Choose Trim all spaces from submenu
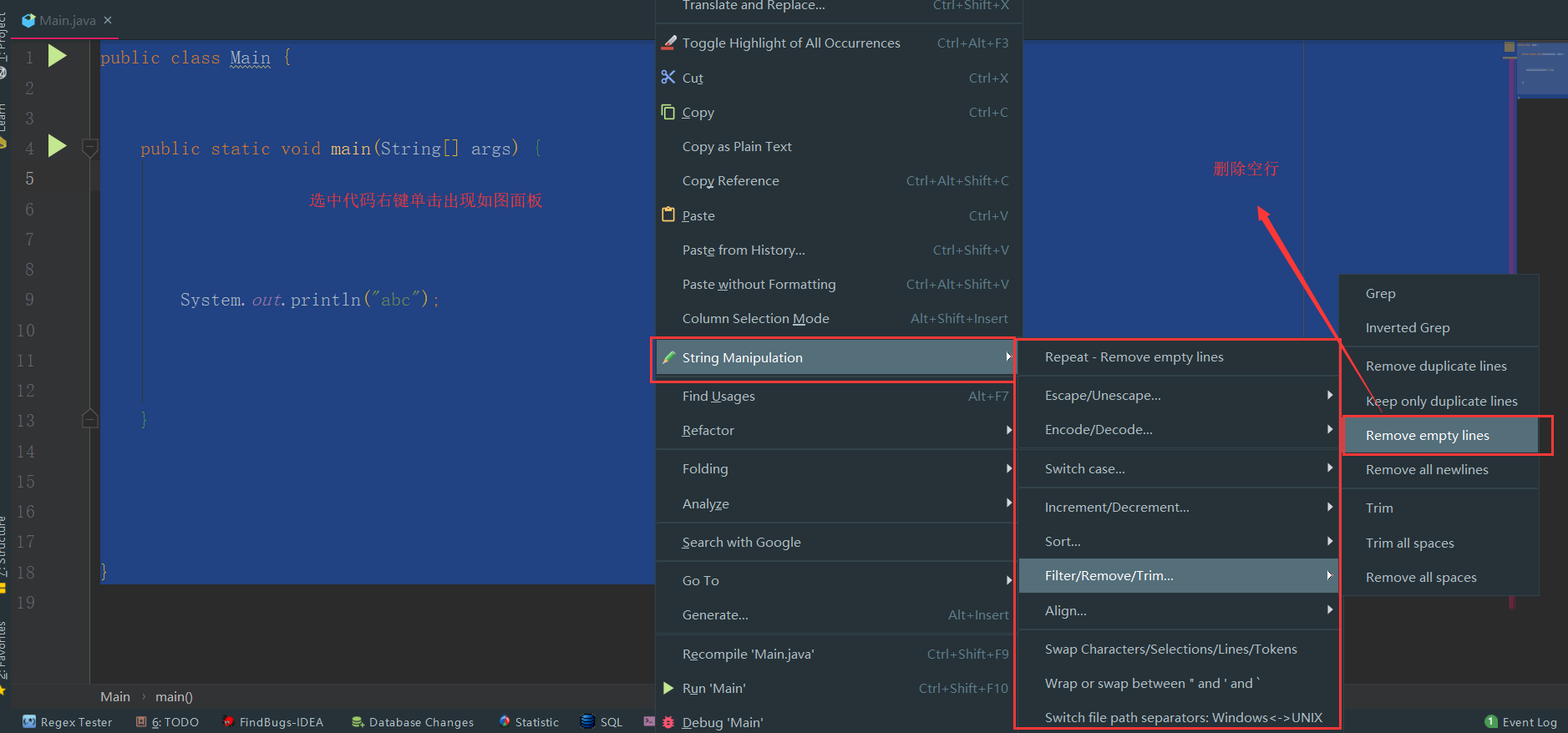This screenshot has width=1568, height=733. pos(1409,543)
